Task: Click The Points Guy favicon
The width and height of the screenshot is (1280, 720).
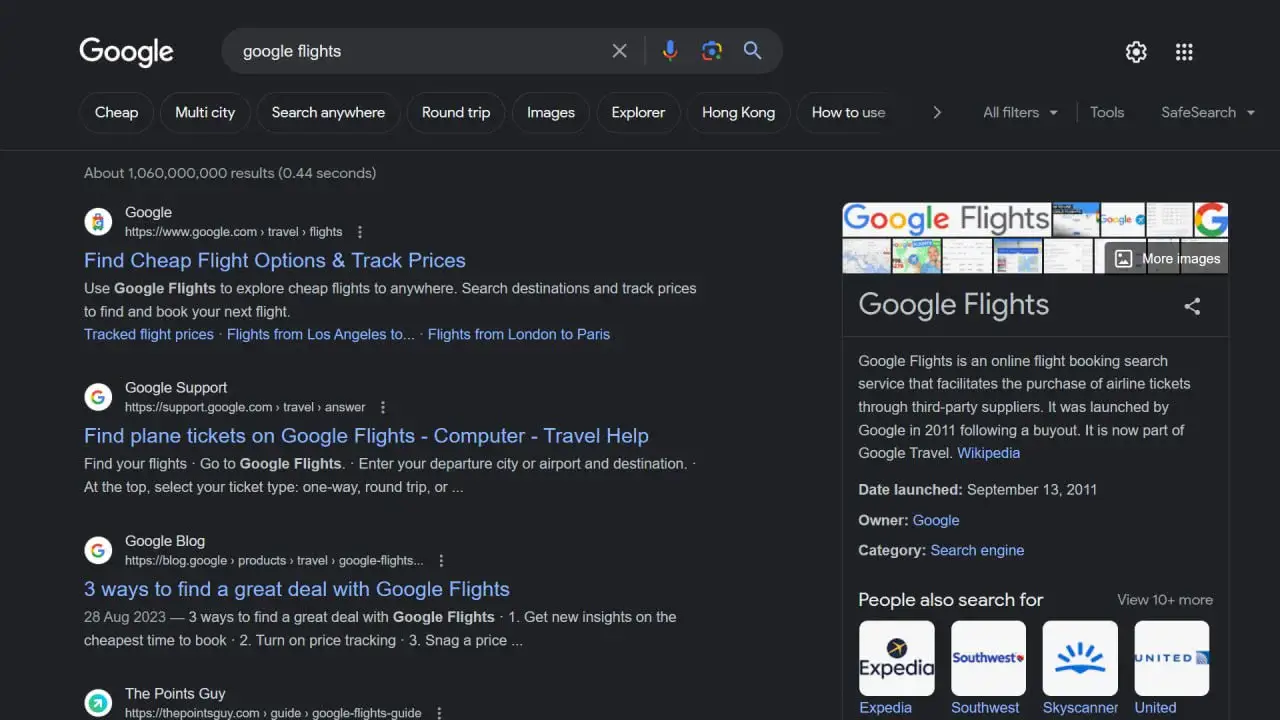Action: click(x=98, y=703)
